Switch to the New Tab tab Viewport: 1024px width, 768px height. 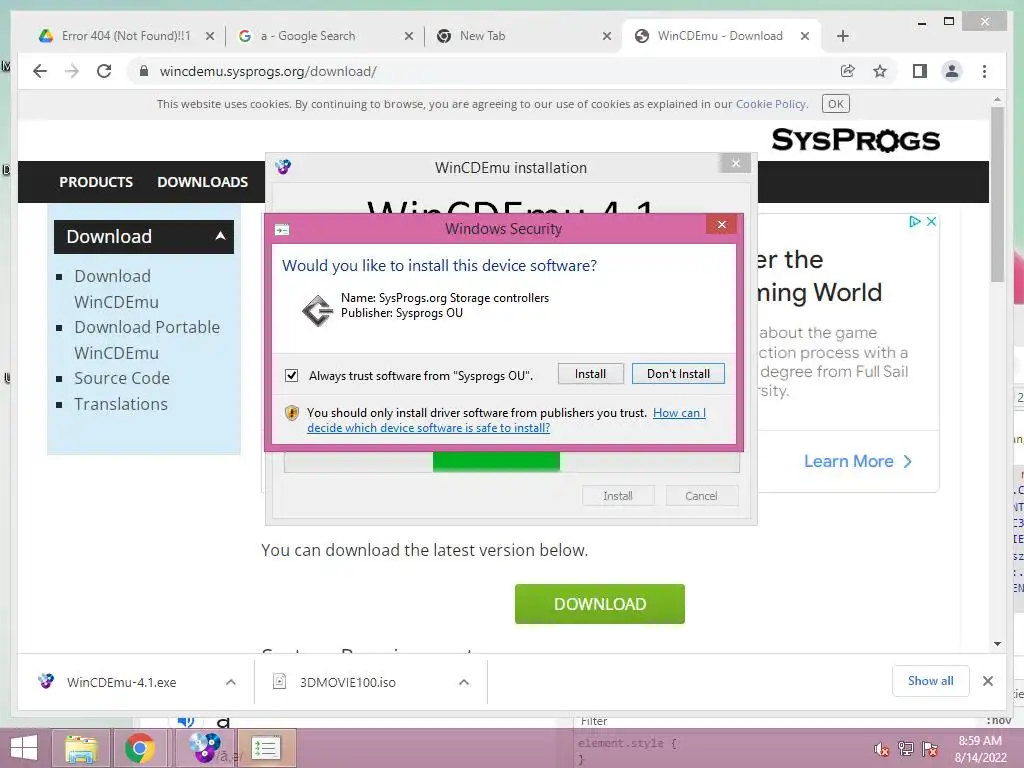[x=523, y=36]
